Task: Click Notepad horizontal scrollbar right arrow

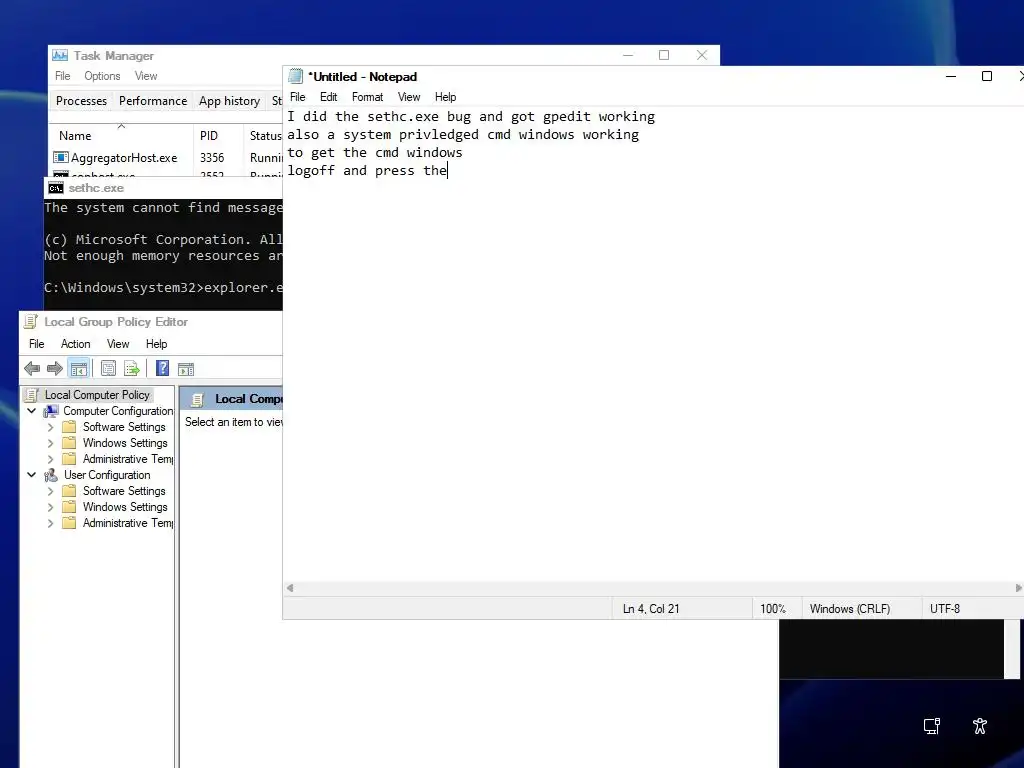Action: click(1019, 588)
